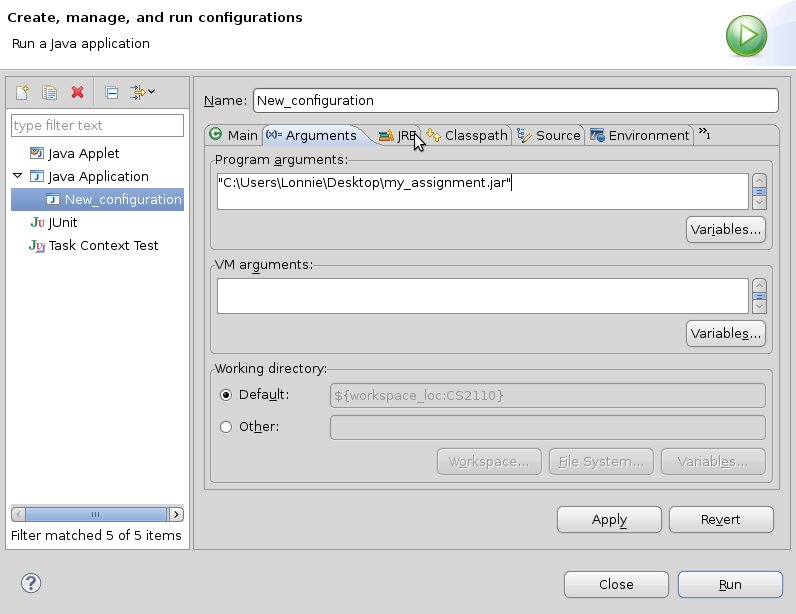
Task: Click the duplicate configuration icon
Action: point(49,93)
